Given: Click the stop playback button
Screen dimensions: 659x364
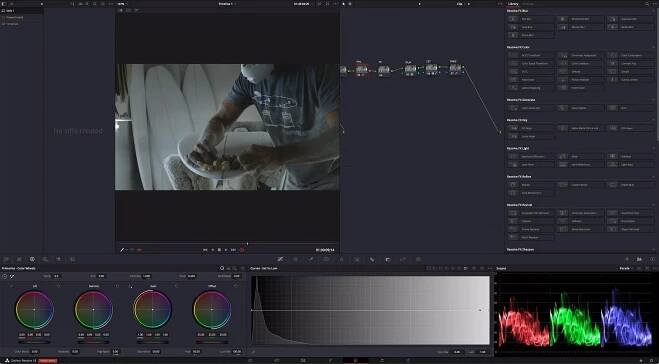Looking at the screenshot, I should click(219, 250).
